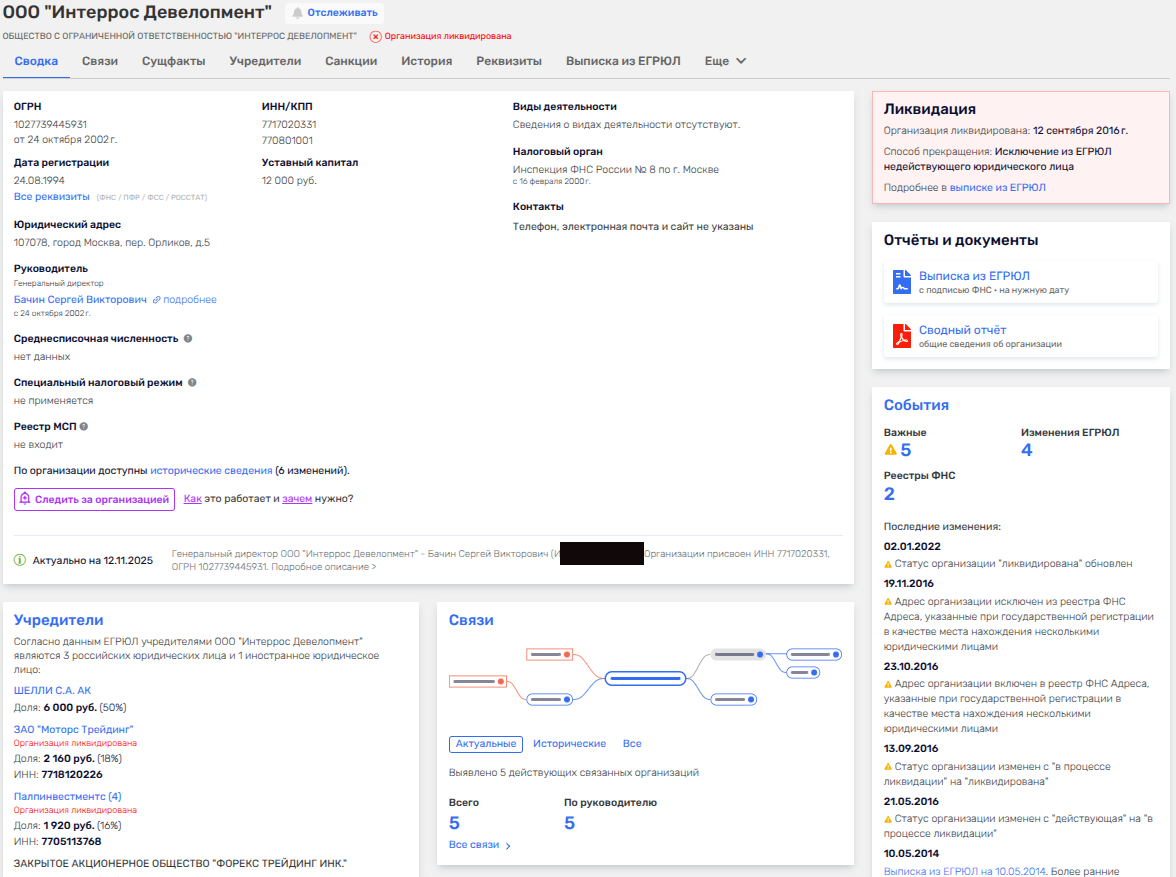Click the help icon beside Специальный налоговый режим
Screen dimensions: 1176x877
192,382
